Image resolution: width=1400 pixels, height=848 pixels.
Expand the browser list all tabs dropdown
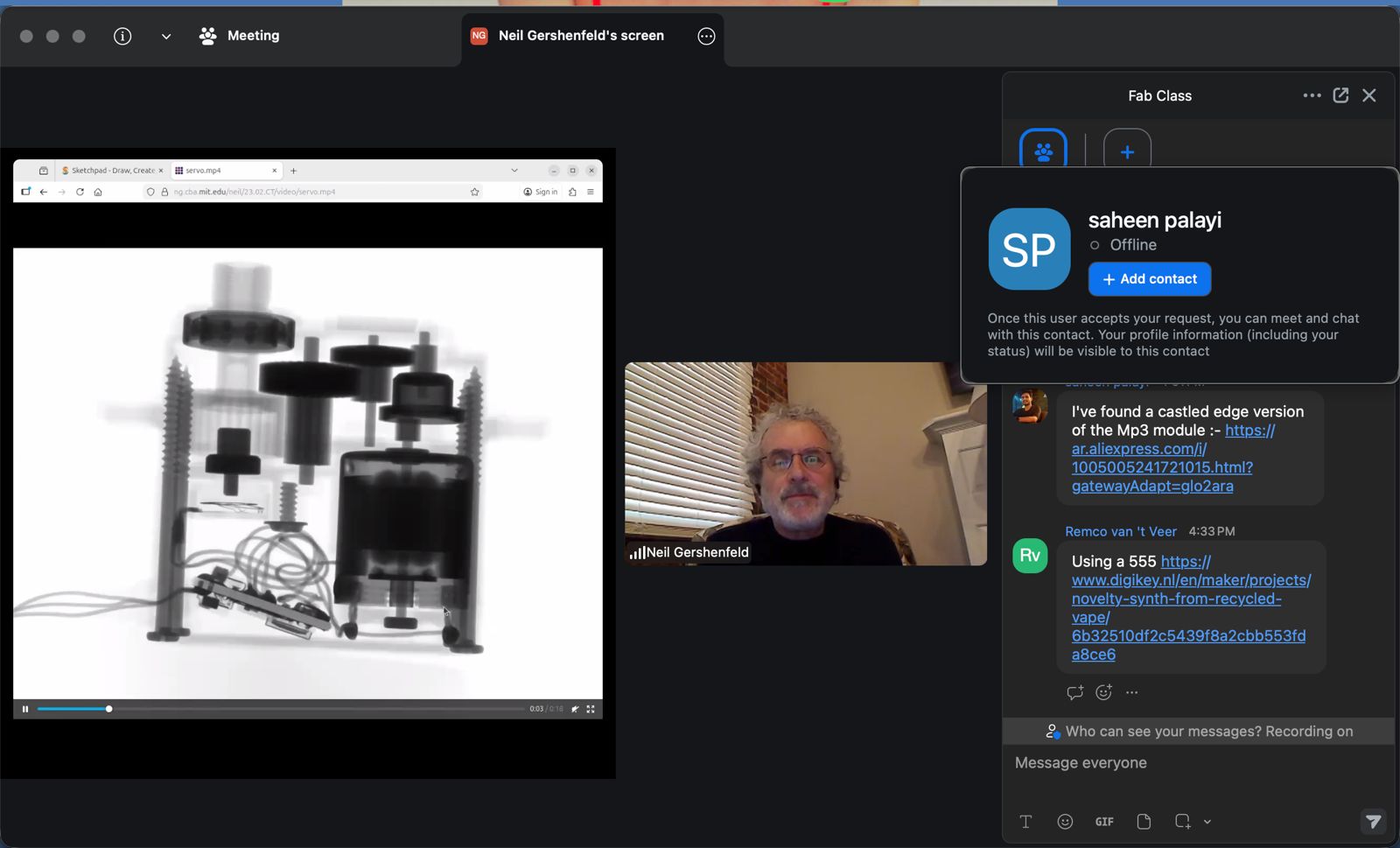[x=514, y=171]
